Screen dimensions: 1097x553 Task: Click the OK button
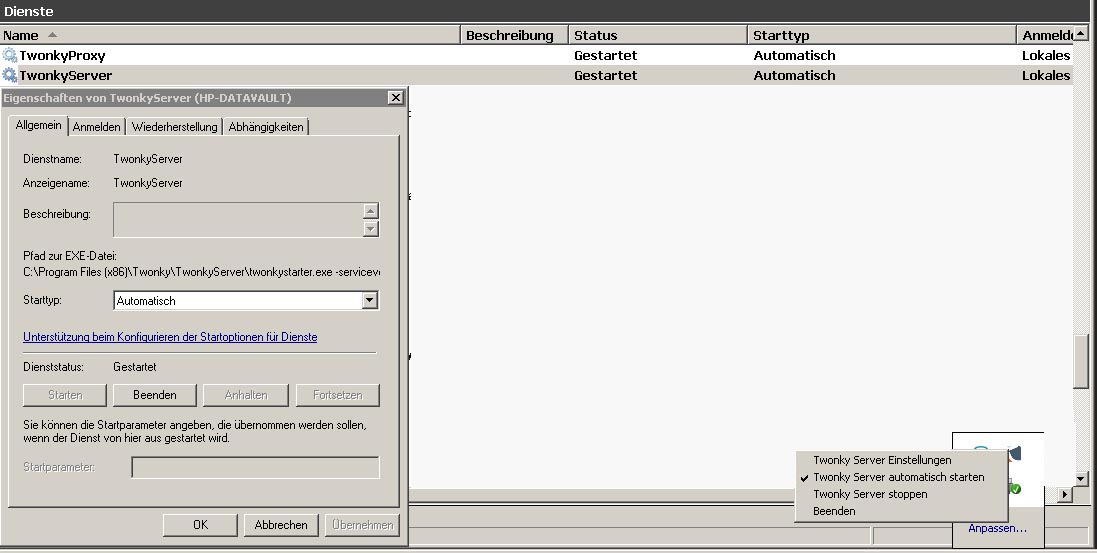(x=200, y=524)
